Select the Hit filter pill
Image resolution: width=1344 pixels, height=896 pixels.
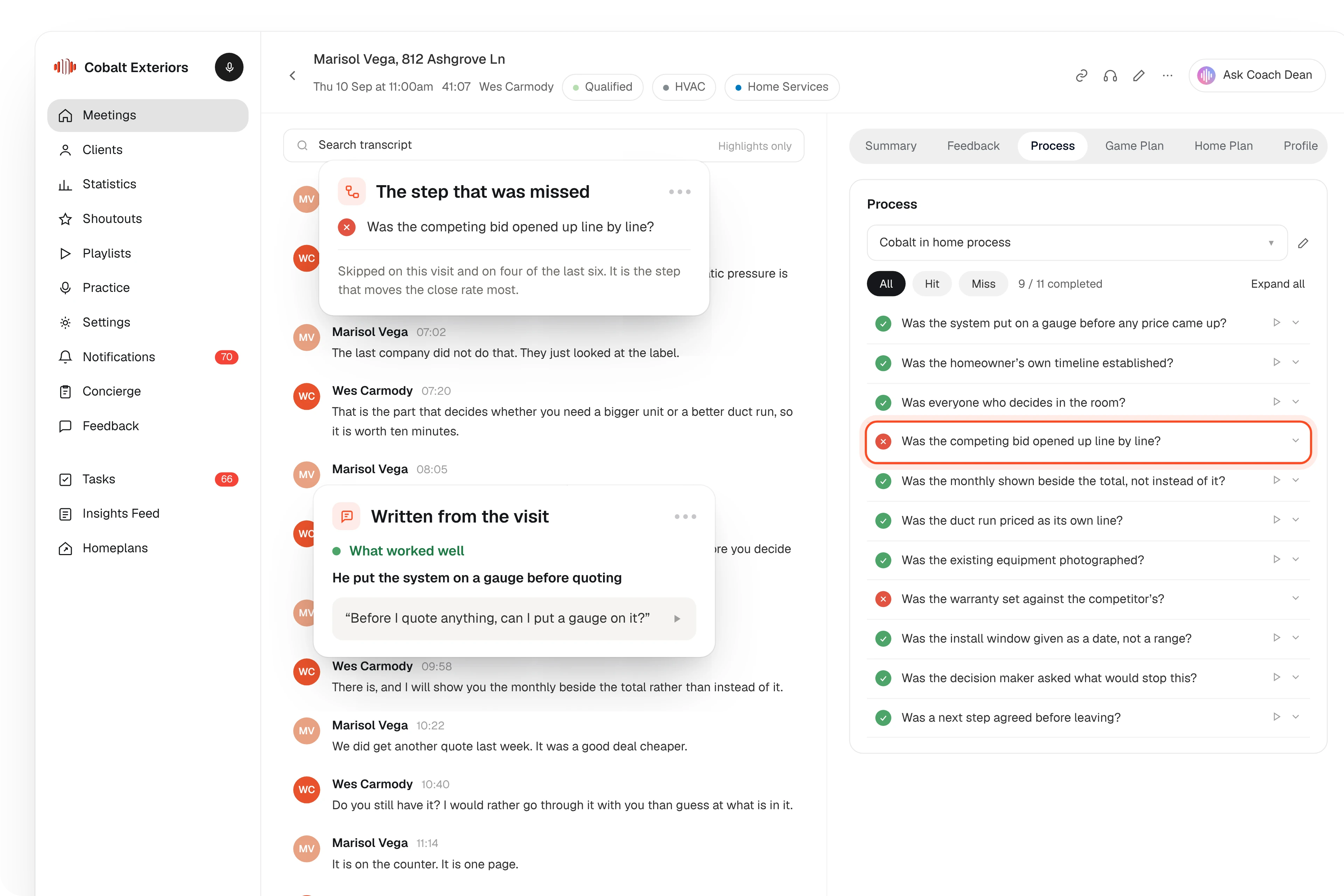pyautogui.click(x=931, y=284)
